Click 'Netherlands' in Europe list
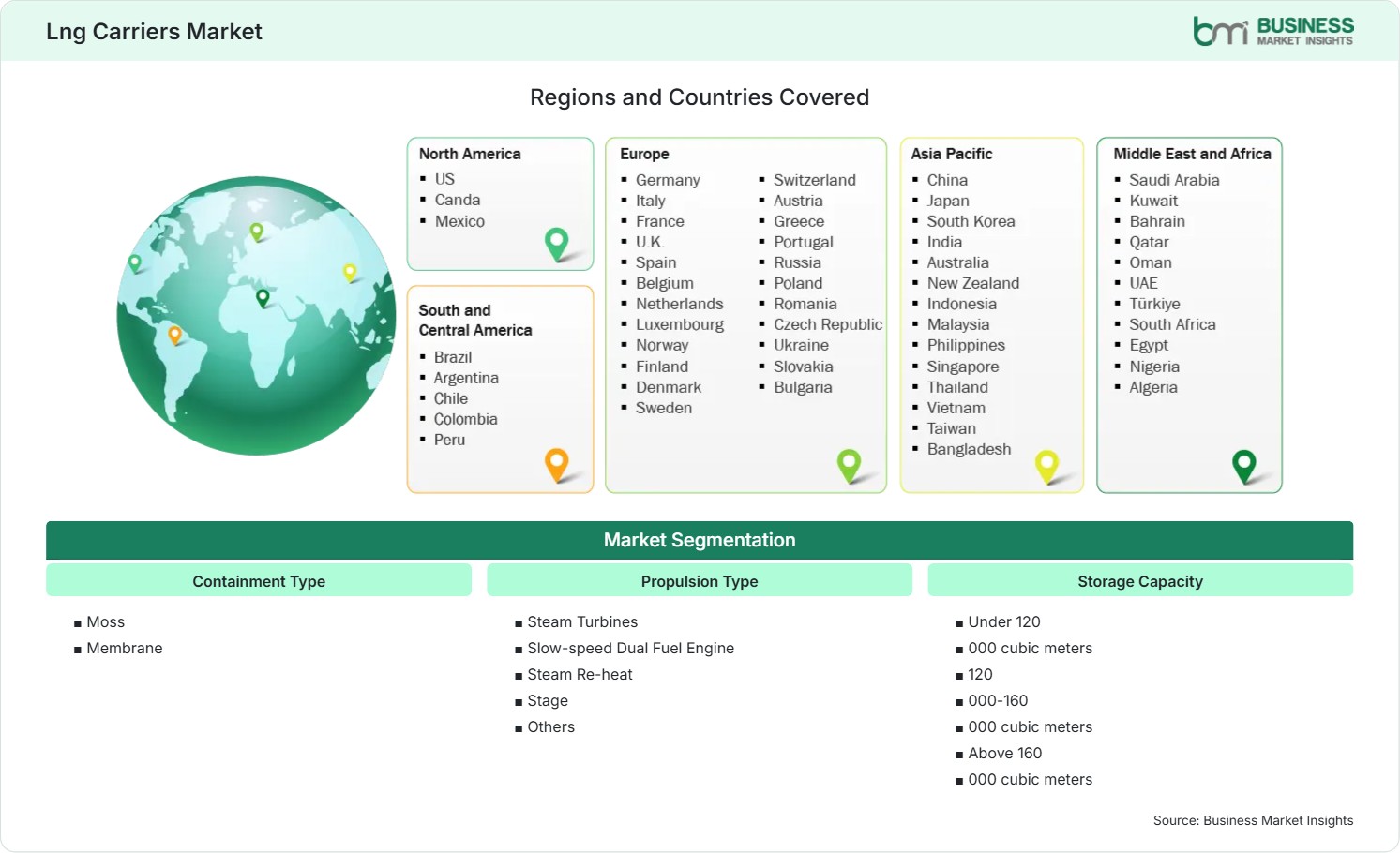 (680, 304)
